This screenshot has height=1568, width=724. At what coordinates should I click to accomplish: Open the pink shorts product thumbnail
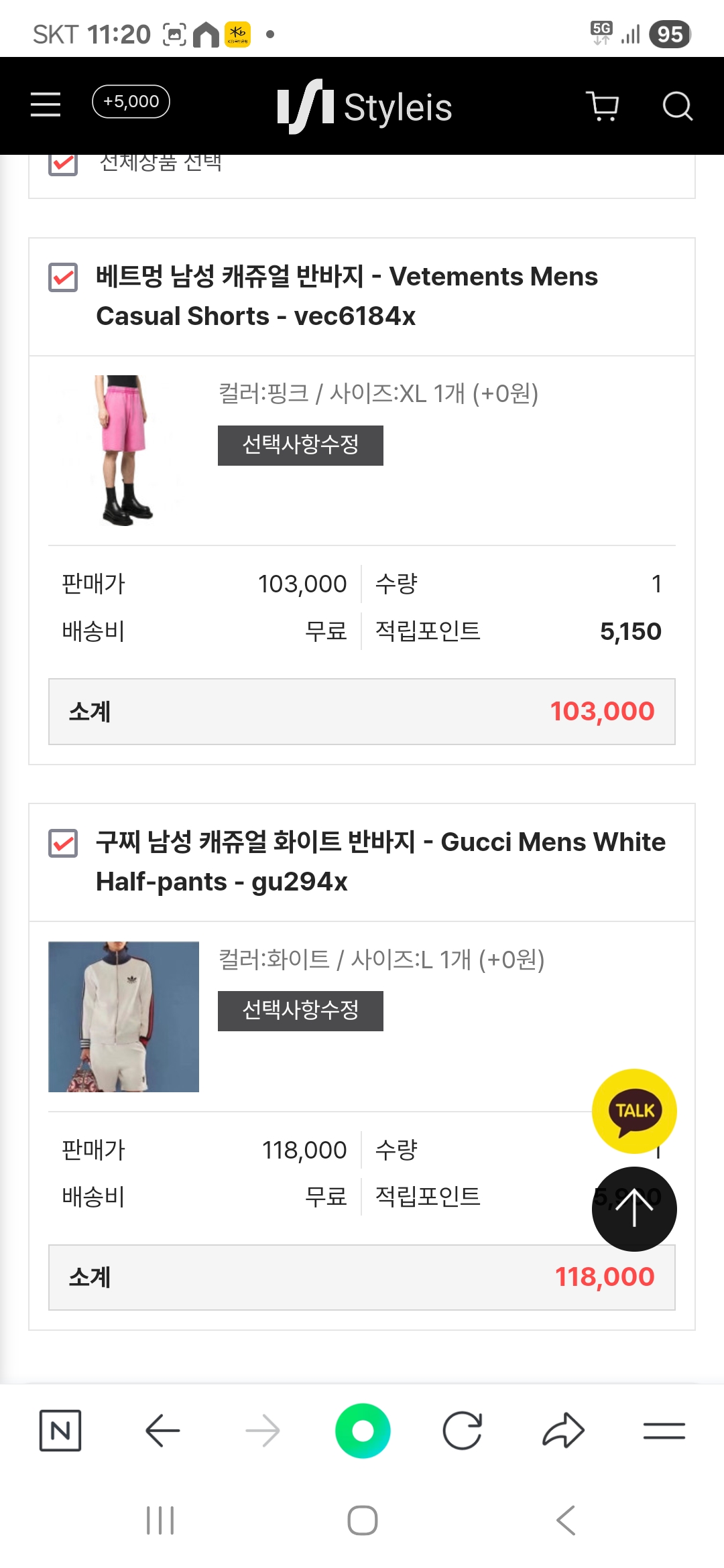tap(124, 450)
